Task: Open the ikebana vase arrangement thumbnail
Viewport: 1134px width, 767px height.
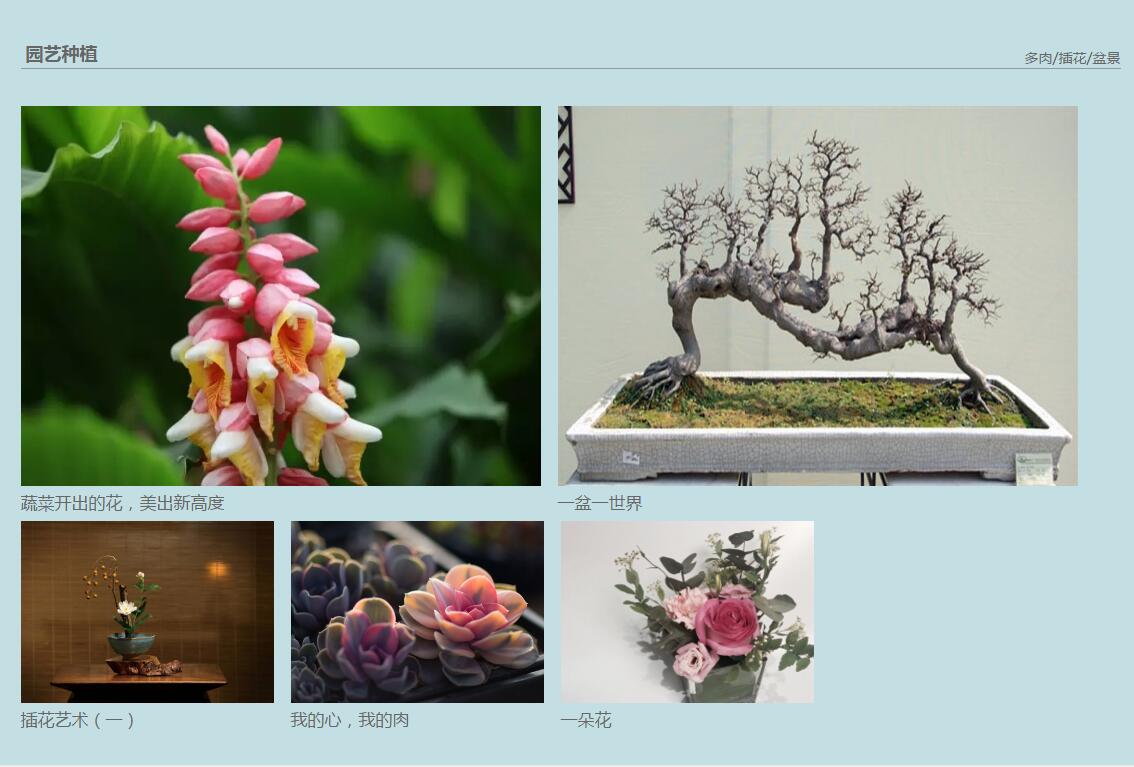Action: tap(148, 612)
